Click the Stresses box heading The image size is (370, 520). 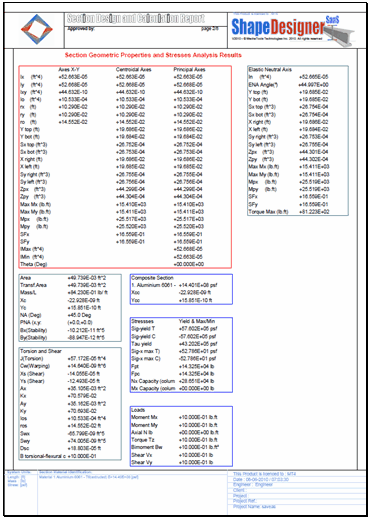coord(142,321)
